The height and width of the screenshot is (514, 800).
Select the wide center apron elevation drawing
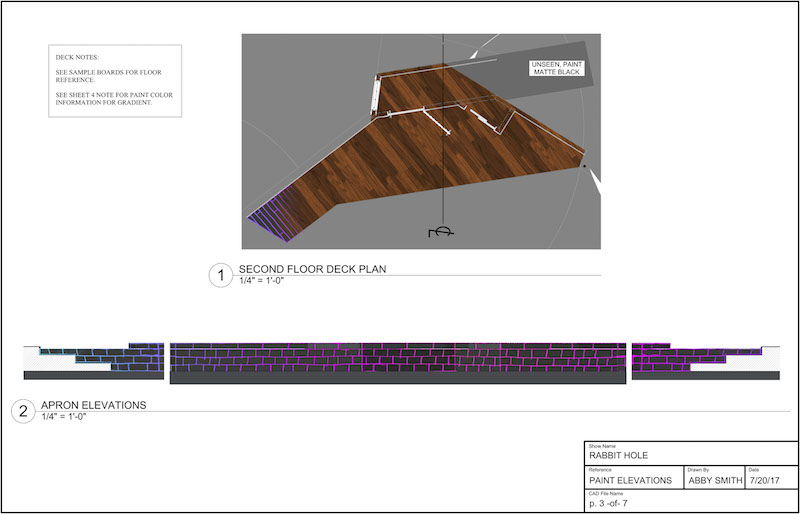coord(398,363)
